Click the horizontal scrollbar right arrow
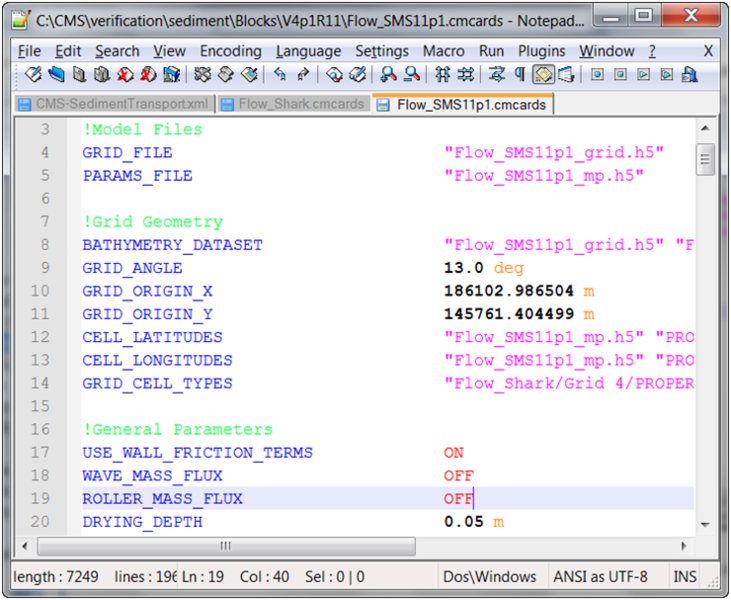Screen dimensions: 731x600 [684, 546]
